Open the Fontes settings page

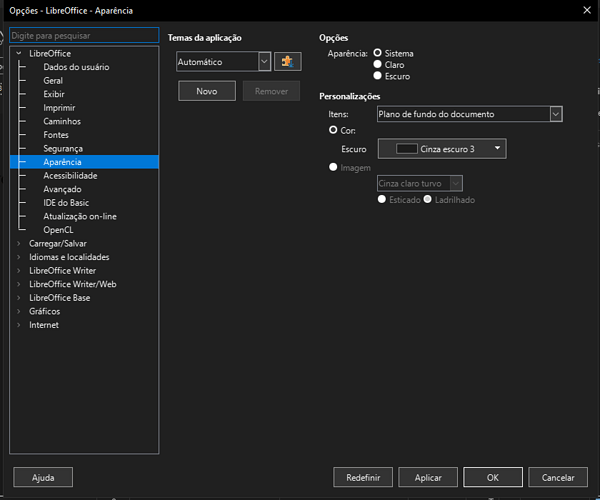(x=56, y=135)
